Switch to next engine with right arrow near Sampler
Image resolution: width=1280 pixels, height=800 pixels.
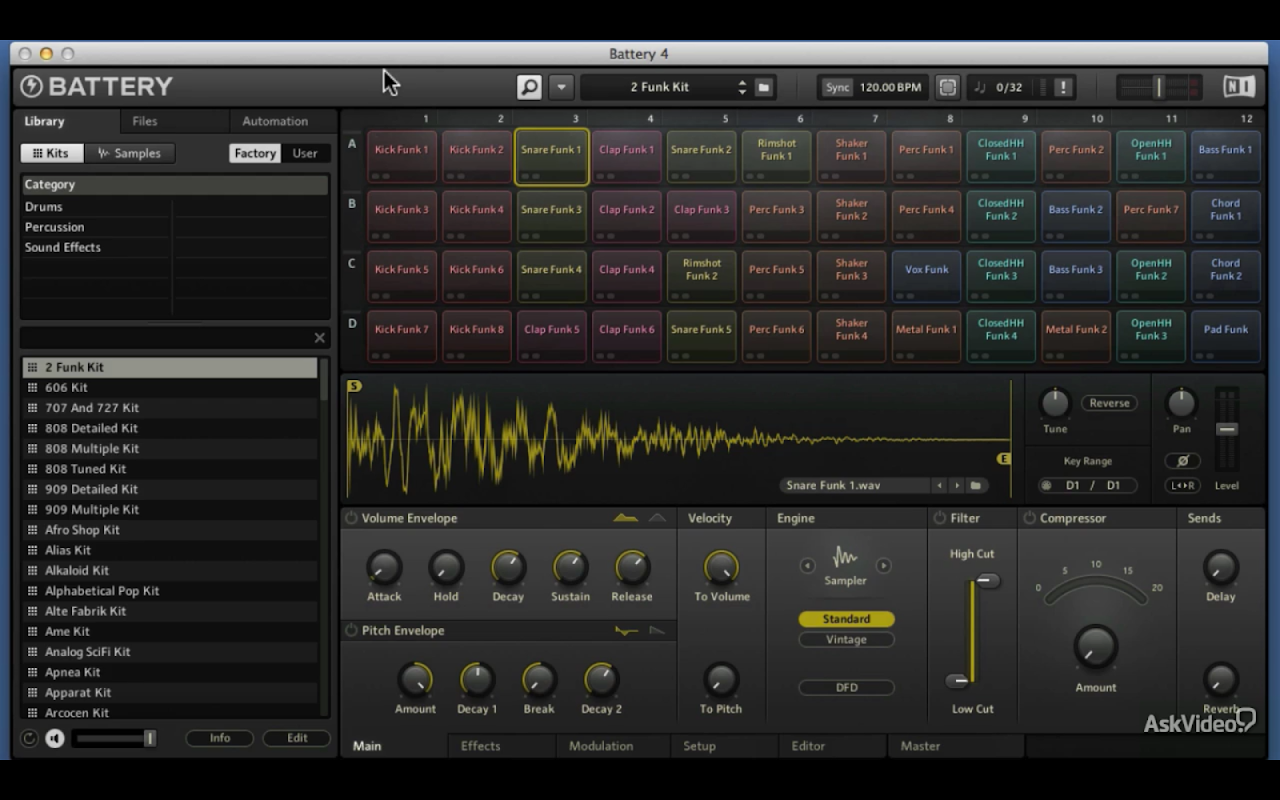point(883,566)
